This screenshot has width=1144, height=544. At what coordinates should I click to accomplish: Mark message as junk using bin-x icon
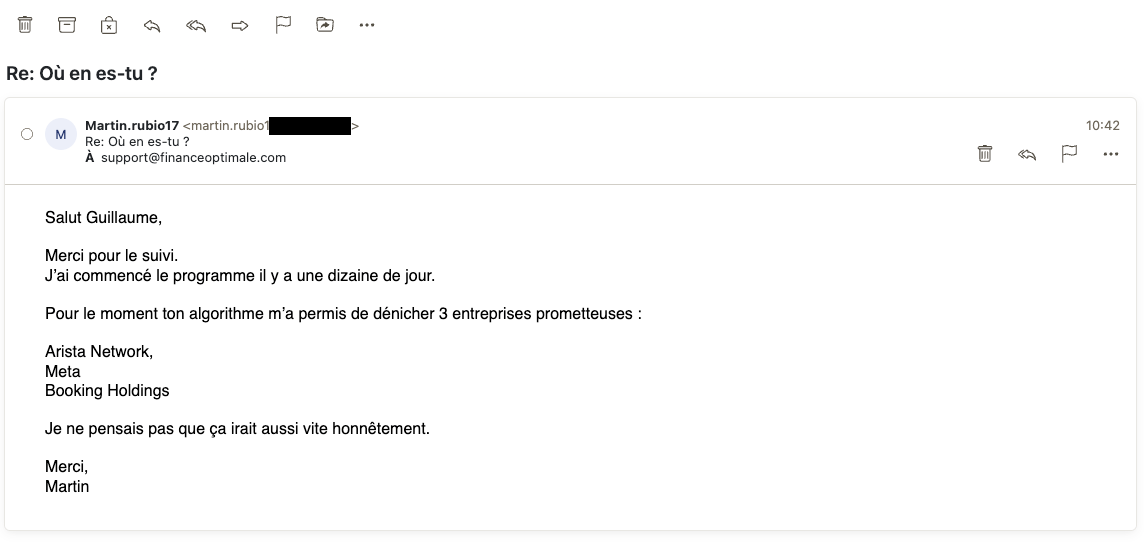pos(109,25)
